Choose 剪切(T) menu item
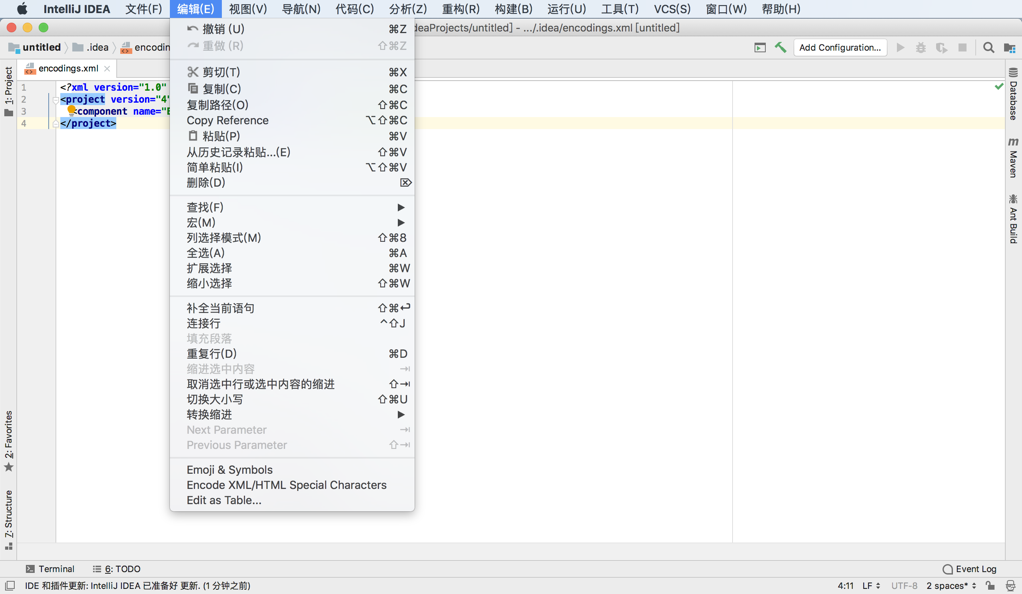The width and height of the screenshot is (1022, 594). point(292,72)
